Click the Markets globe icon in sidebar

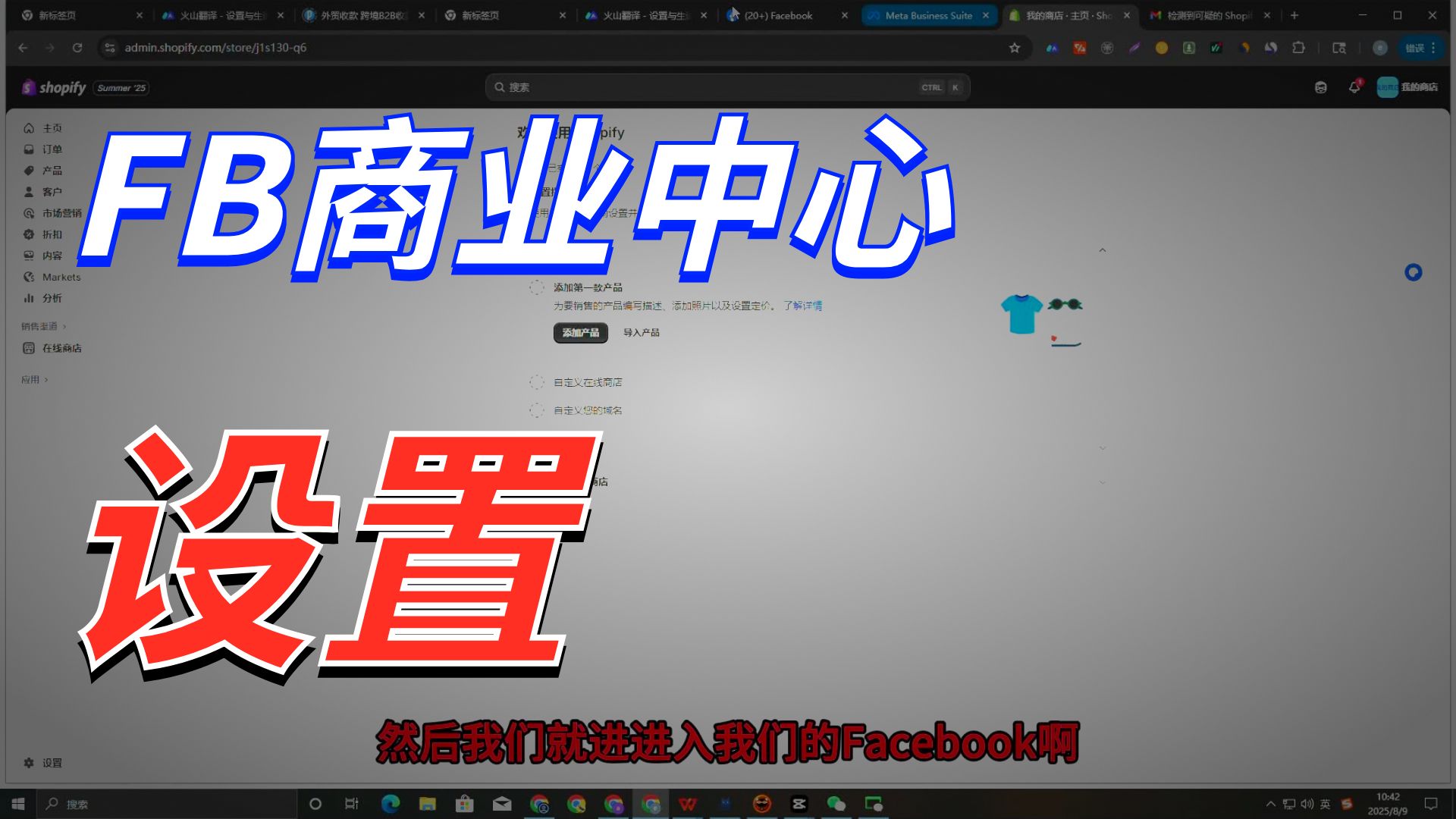tap(29, 277)
